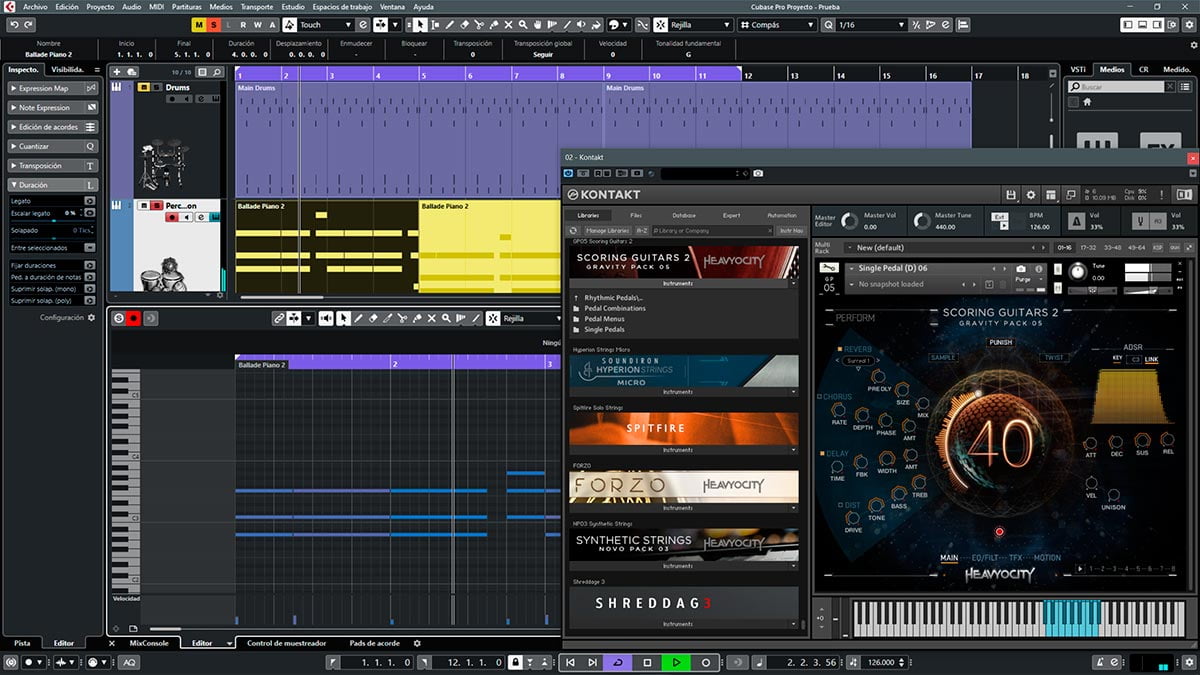Open Pedal Combinations folder in Kontakt
Viewport: 1200px width, 675px height.
[x=615, y=309]
